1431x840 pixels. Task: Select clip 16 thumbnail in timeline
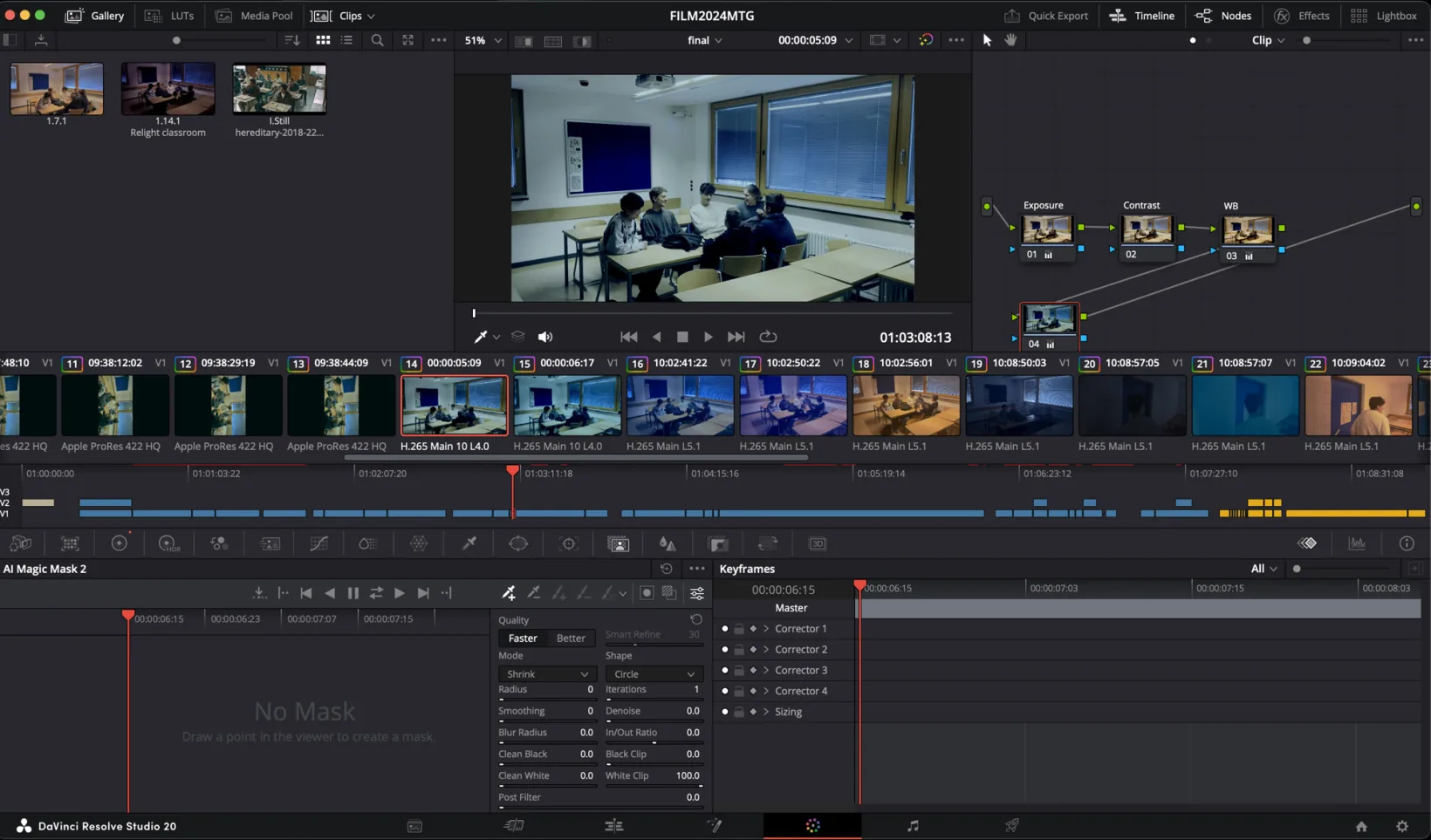point(680,406)
